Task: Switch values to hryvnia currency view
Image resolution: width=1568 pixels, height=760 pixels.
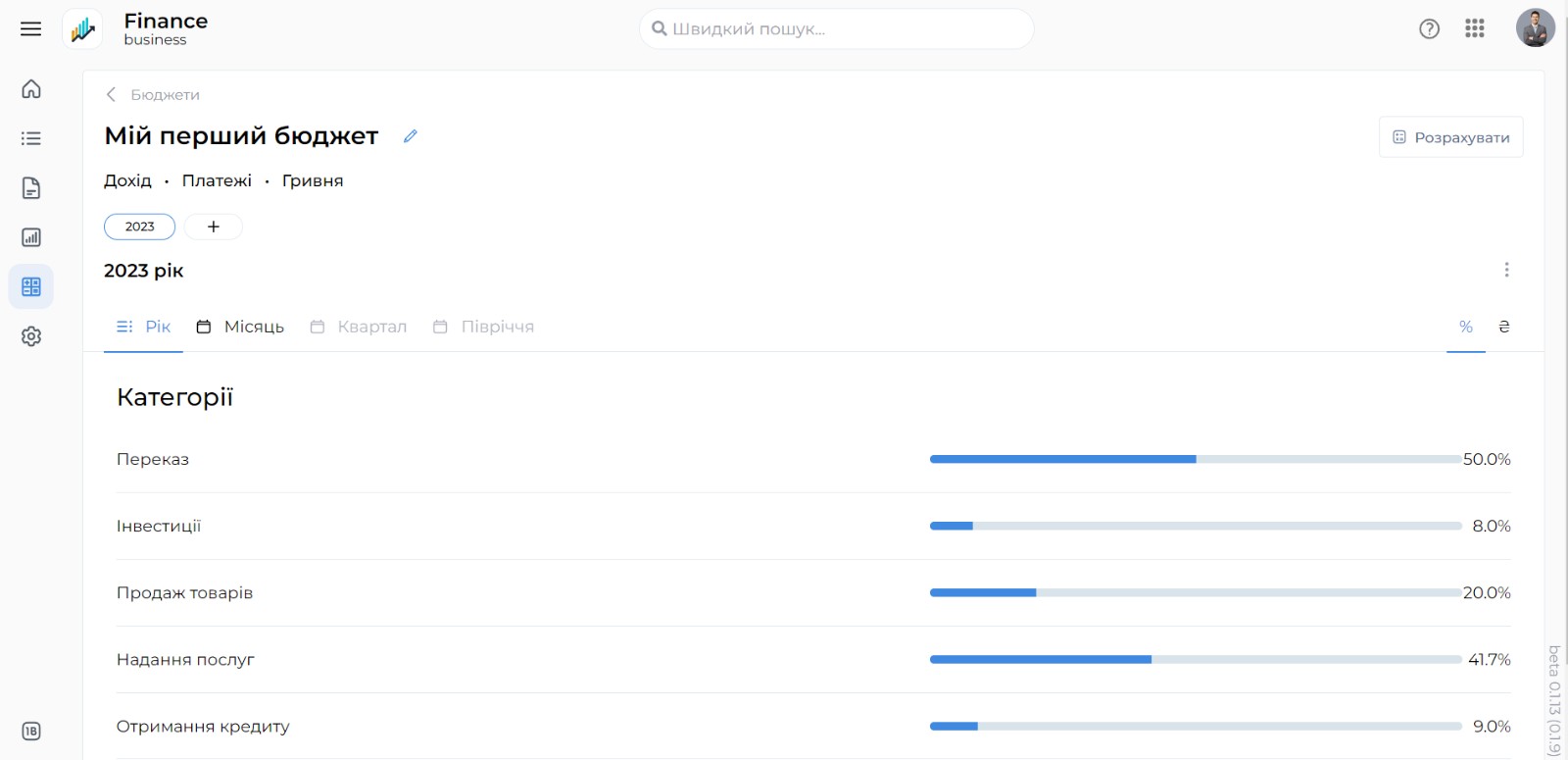Action: click(1503, 327)
